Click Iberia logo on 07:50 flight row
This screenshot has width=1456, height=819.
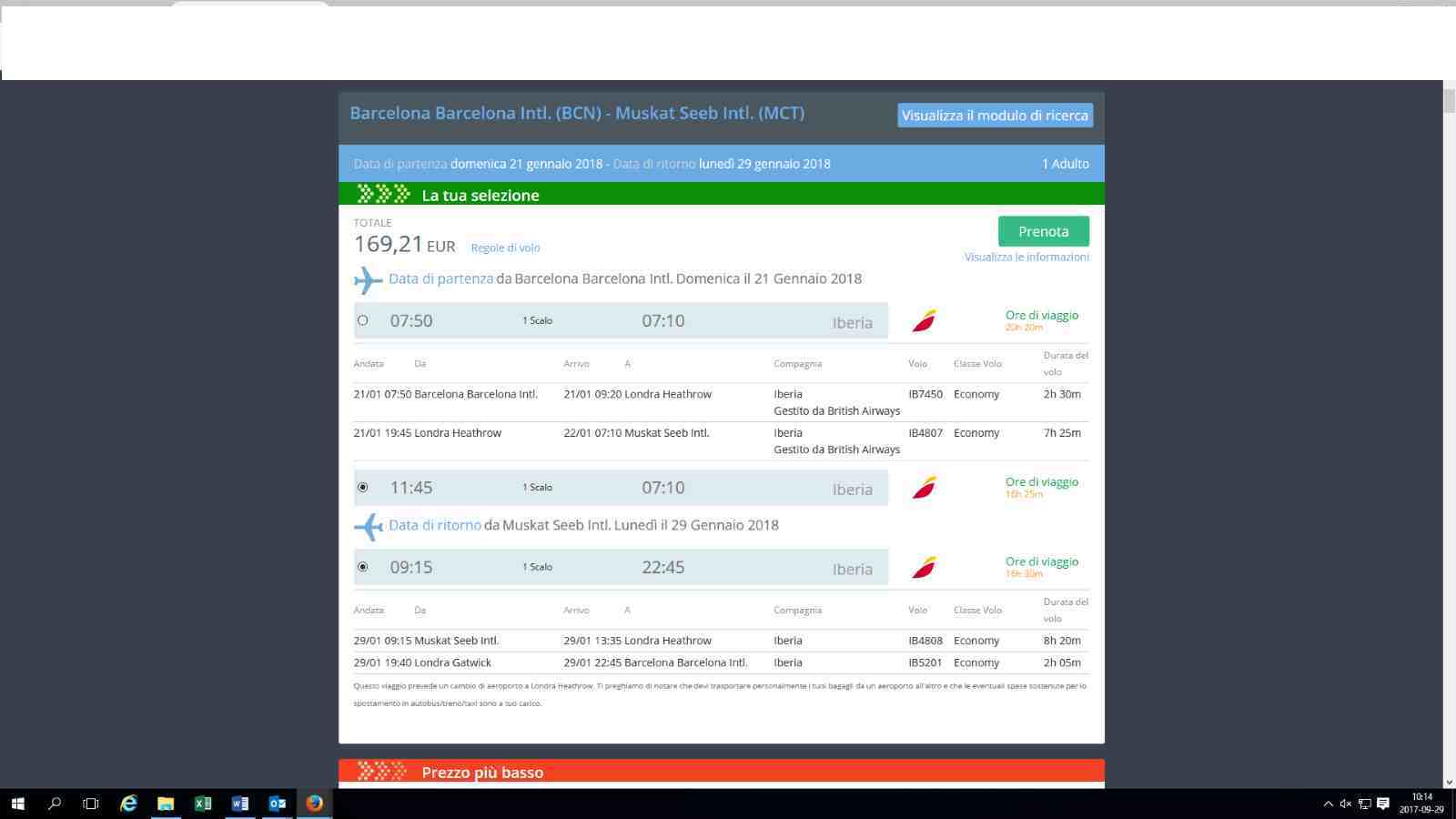tap(924, 320)
